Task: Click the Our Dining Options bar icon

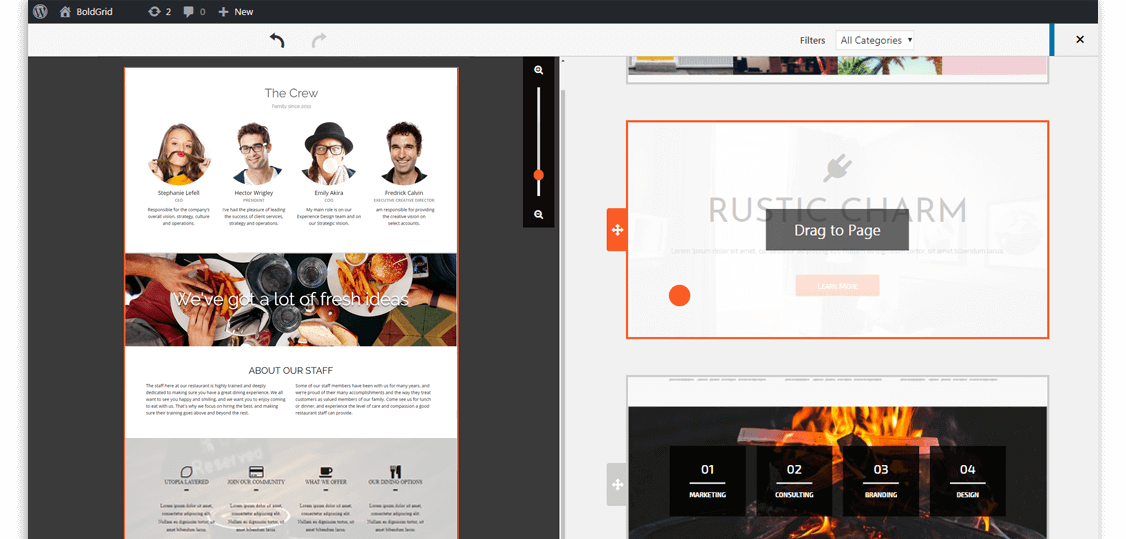Action: tap(395, 472)
